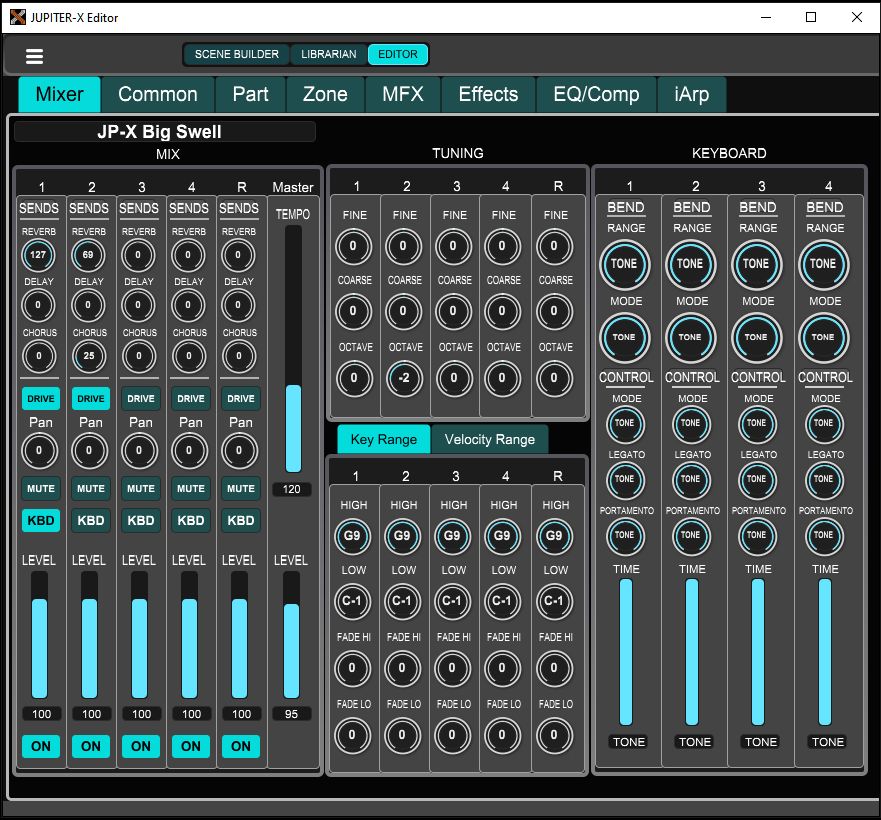Click Keyboard part 4 Legato knob
The image size is (881, 820).
[x=824, y=479]
